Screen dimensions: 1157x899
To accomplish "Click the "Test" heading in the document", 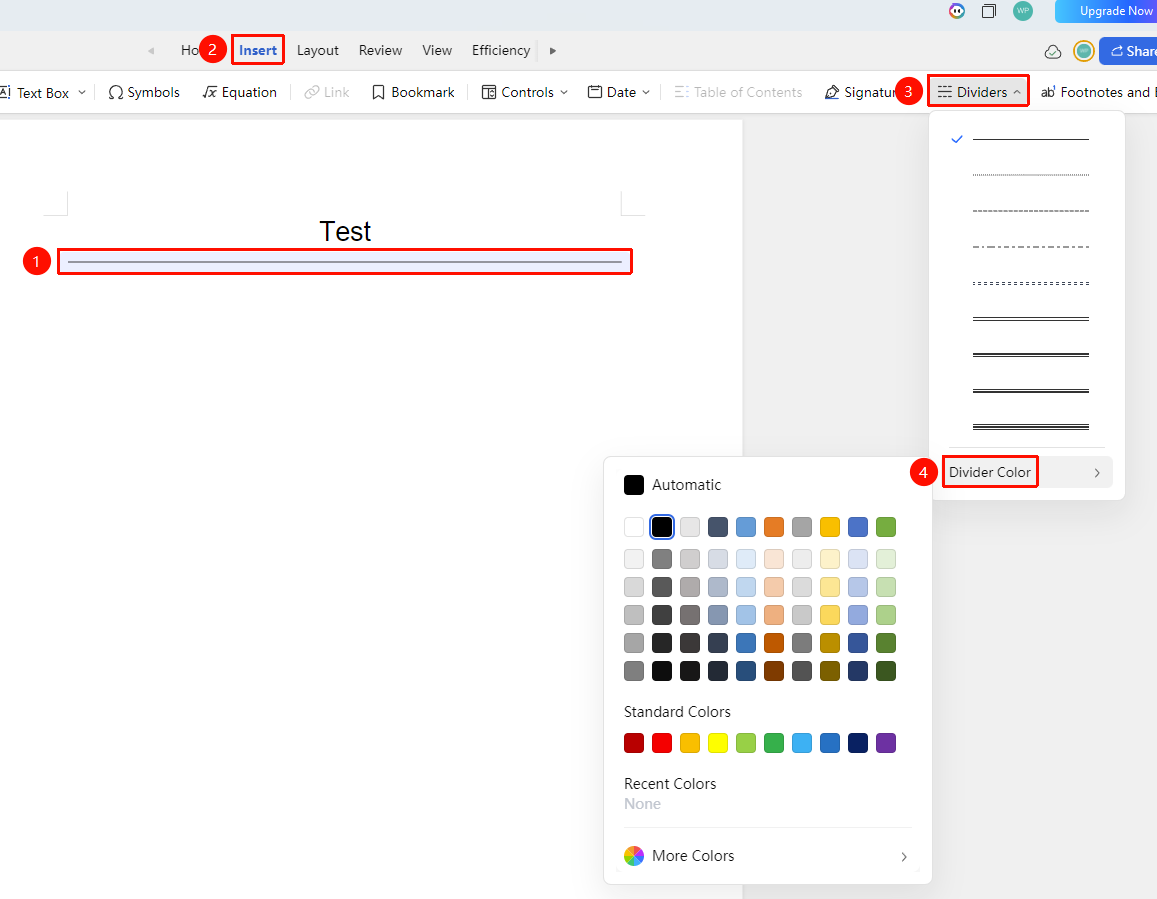I will (345, 232).
